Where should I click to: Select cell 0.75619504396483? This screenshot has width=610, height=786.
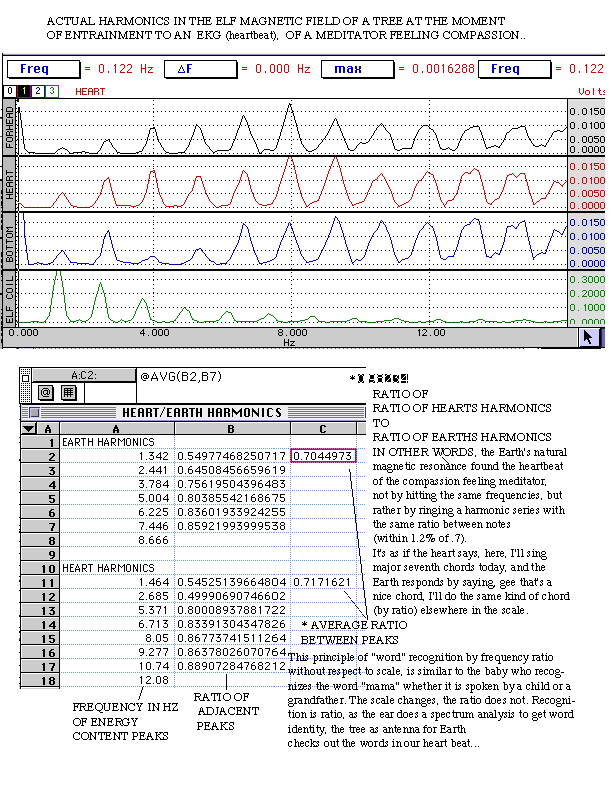pos(232,484)
